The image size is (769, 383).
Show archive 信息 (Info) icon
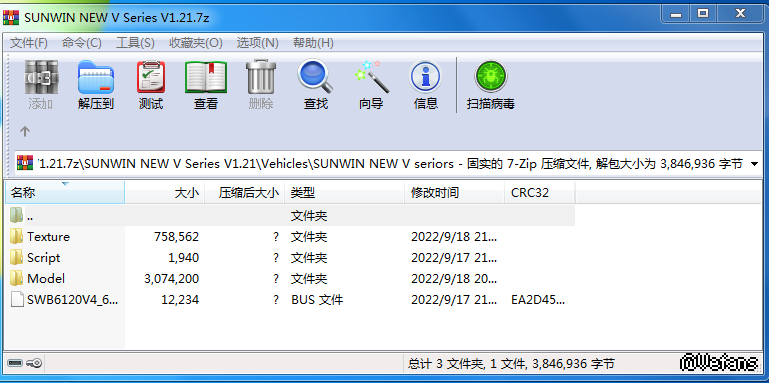425,85
